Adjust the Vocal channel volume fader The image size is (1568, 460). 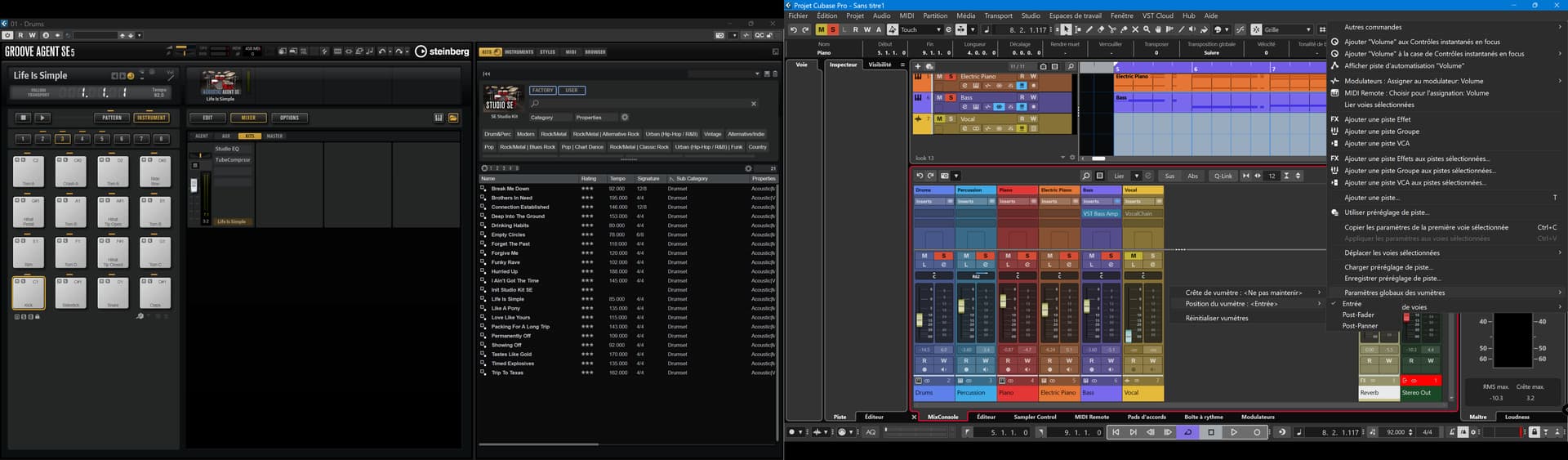(x=1129, y=336)
